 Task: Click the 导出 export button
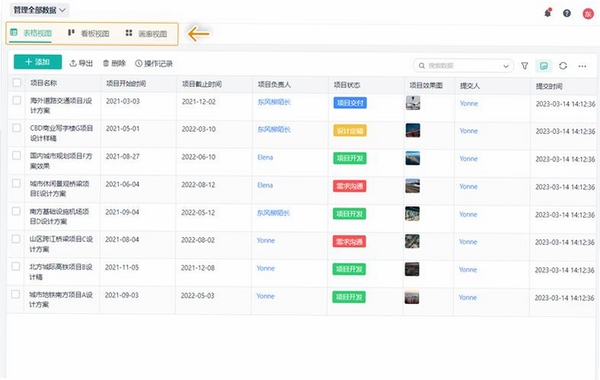tap(81, 63)
